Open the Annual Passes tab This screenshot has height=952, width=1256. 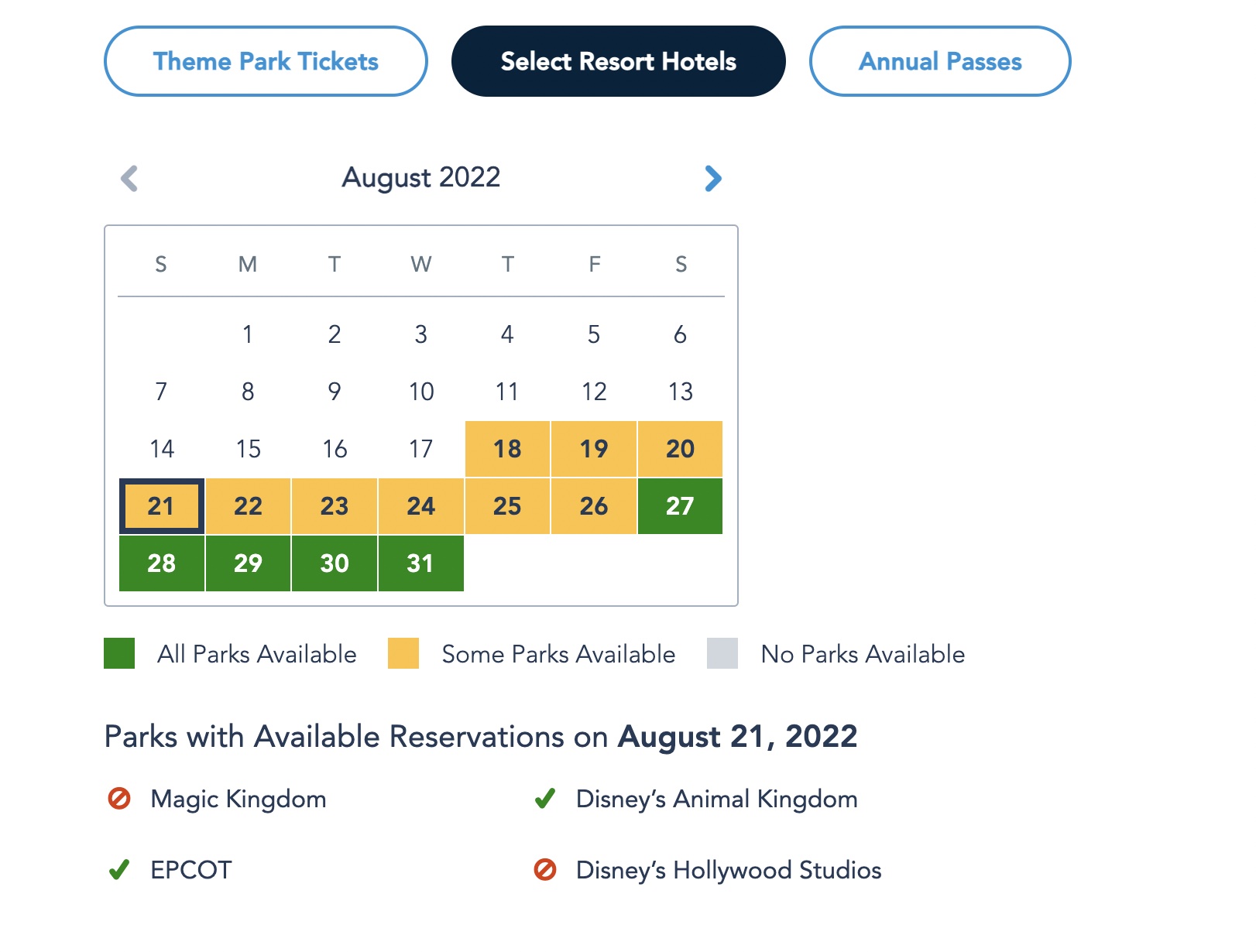[939, 61]
